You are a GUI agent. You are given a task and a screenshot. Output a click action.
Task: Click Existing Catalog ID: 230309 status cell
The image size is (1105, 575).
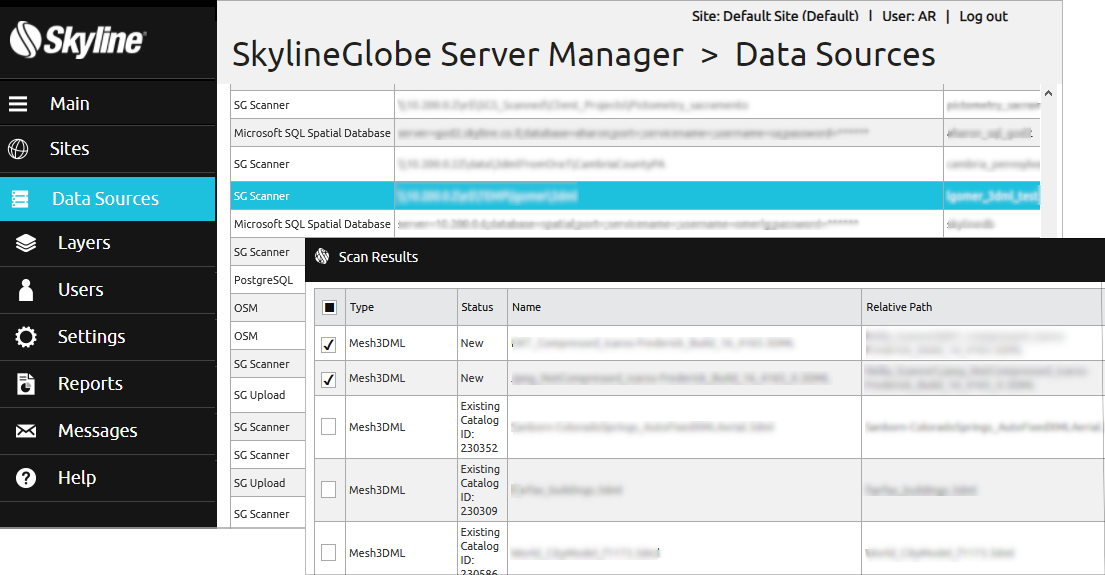pyautogui.click(x=483, y=490)
